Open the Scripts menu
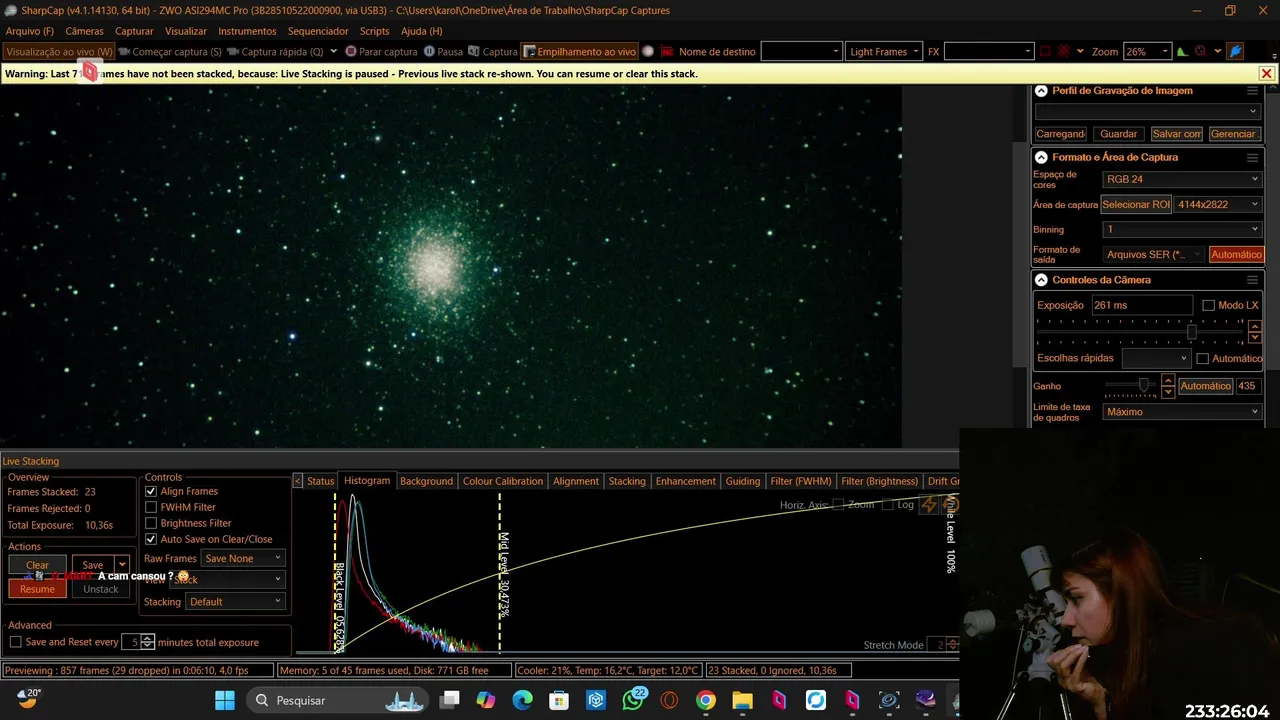This screenshot has width=1280, height=720. coord(374,31)
